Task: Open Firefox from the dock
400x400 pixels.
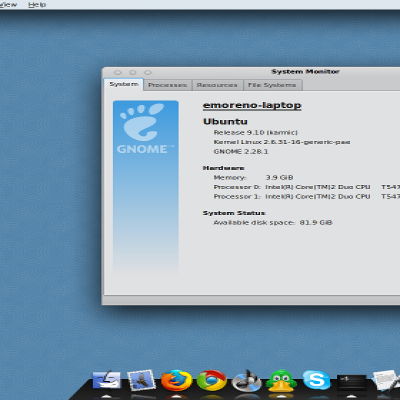Action: (x=177, y=380)
